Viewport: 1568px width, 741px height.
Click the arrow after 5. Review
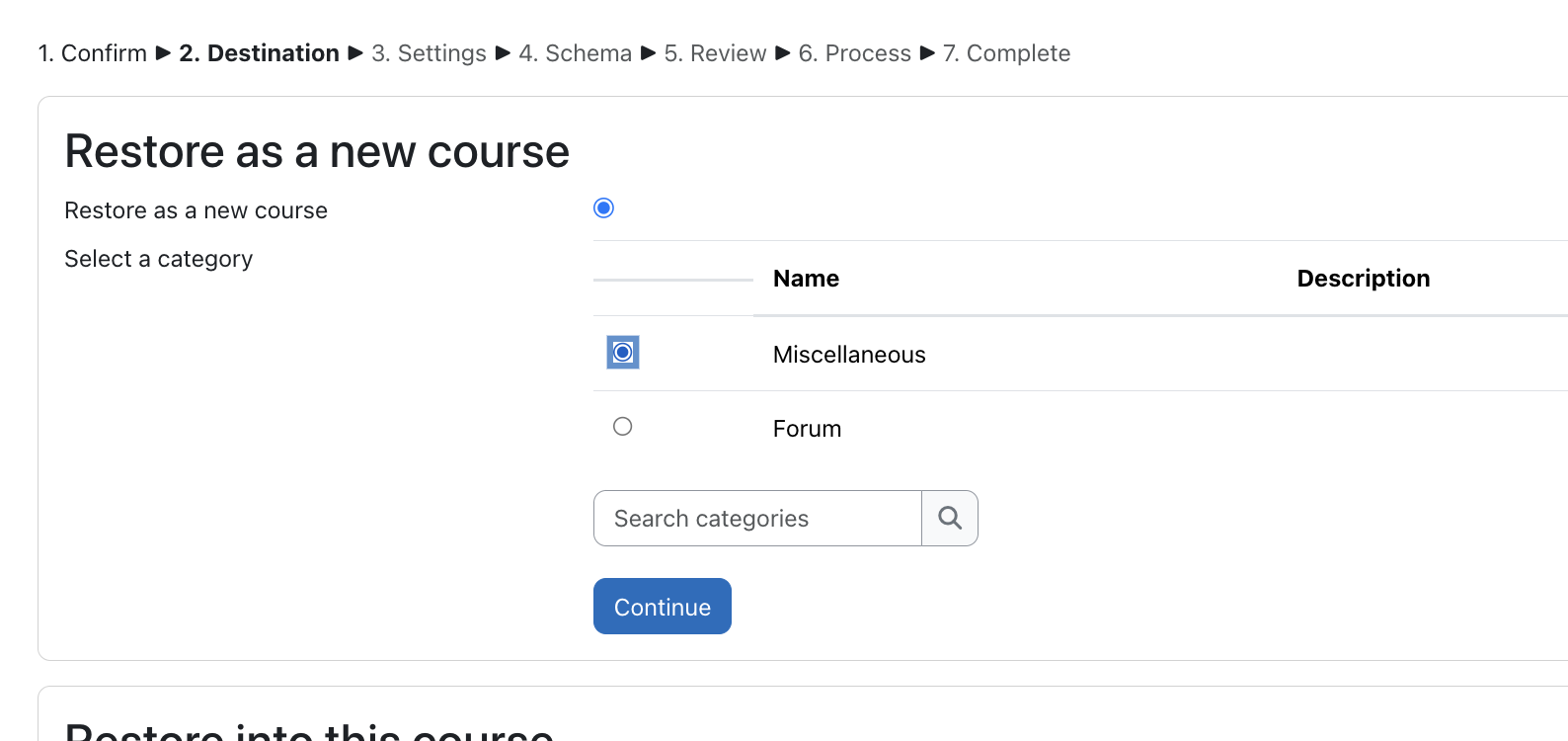783,53
